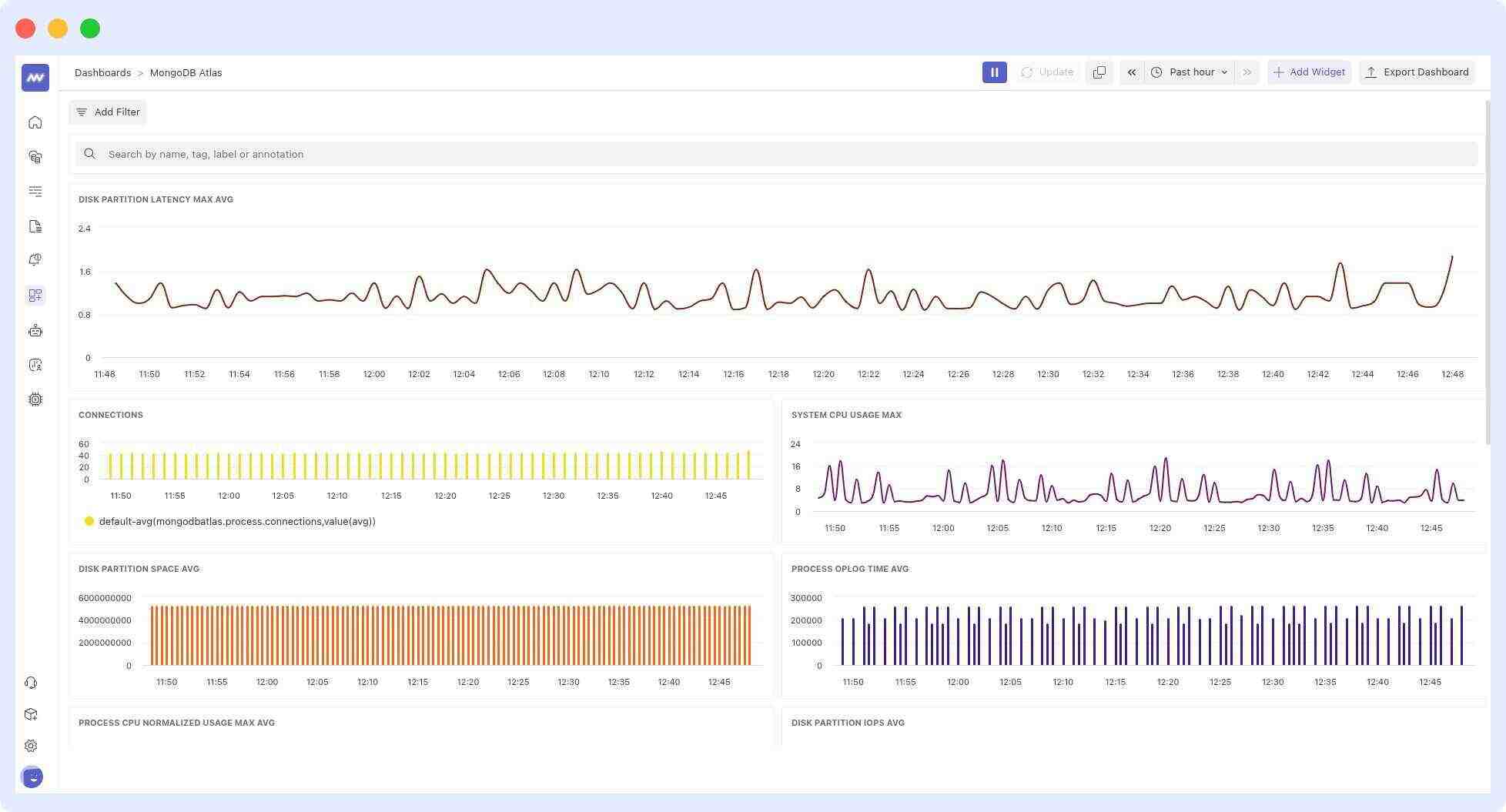Click the duplicate dashboard icon in the toolbar
This screenshot has width=1506, height=812.
coord(1099,72)
